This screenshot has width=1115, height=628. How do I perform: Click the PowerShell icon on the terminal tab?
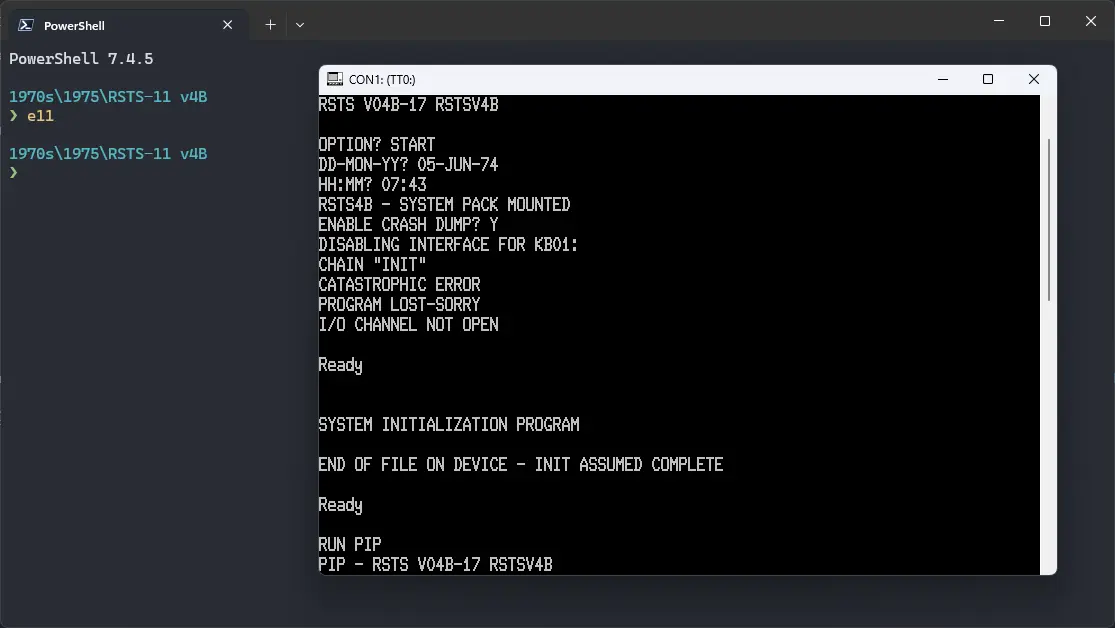click(x=27, y=24)
